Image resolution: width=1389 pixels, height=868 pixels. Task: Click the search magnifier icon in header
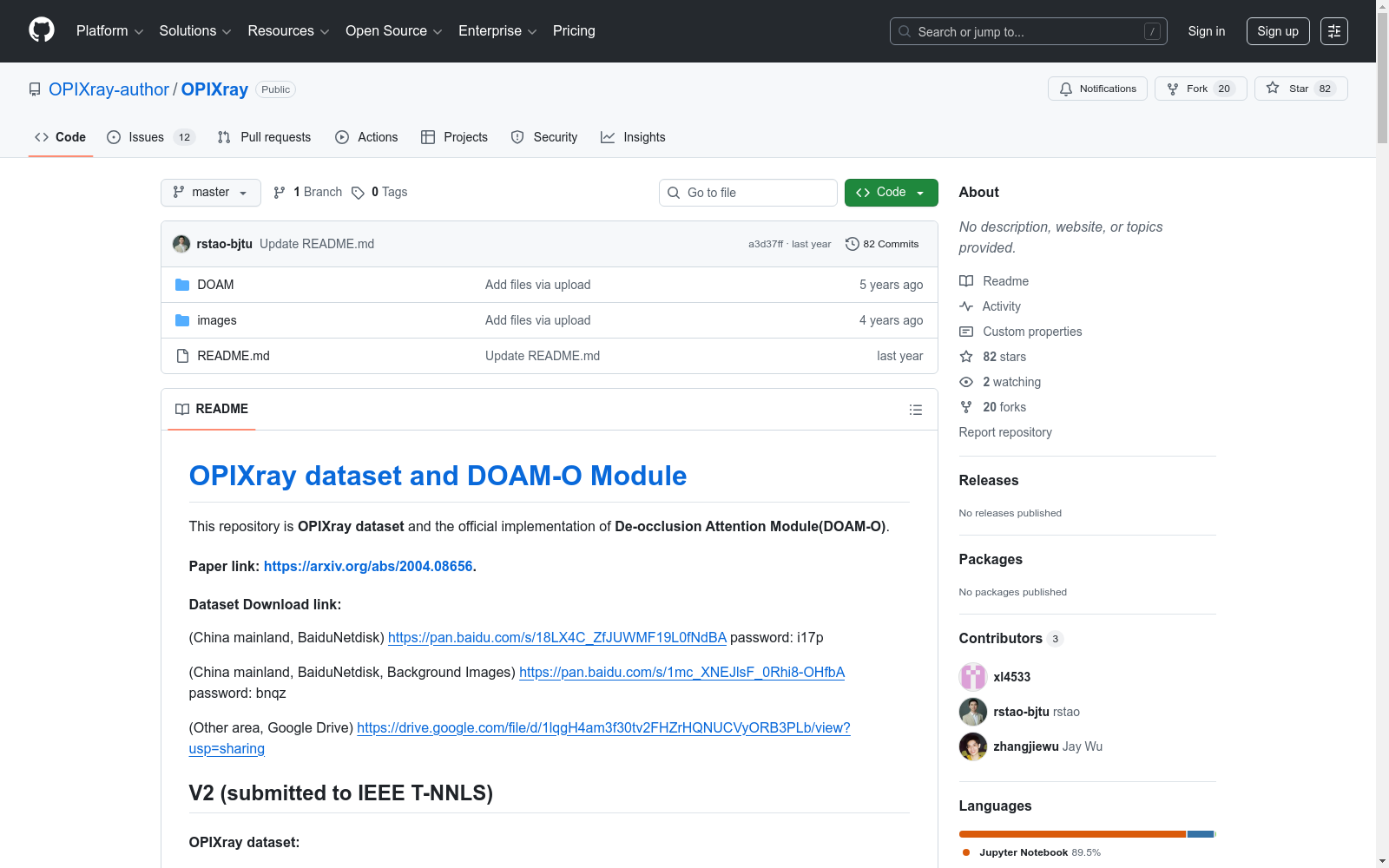[x=905, y=31]
